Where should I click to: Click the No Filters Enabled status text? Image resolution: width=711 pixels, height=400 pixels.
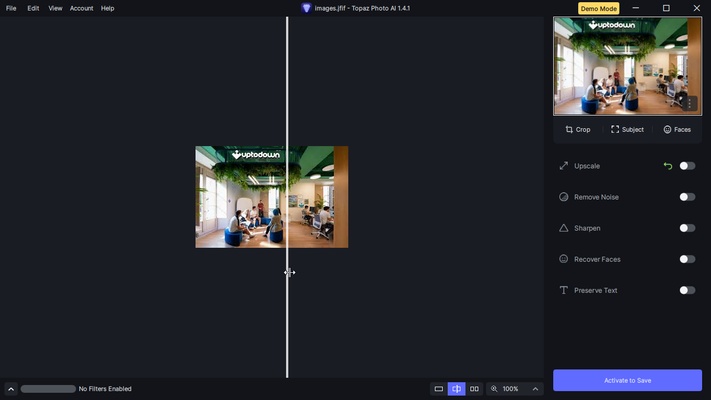(105, 389)
